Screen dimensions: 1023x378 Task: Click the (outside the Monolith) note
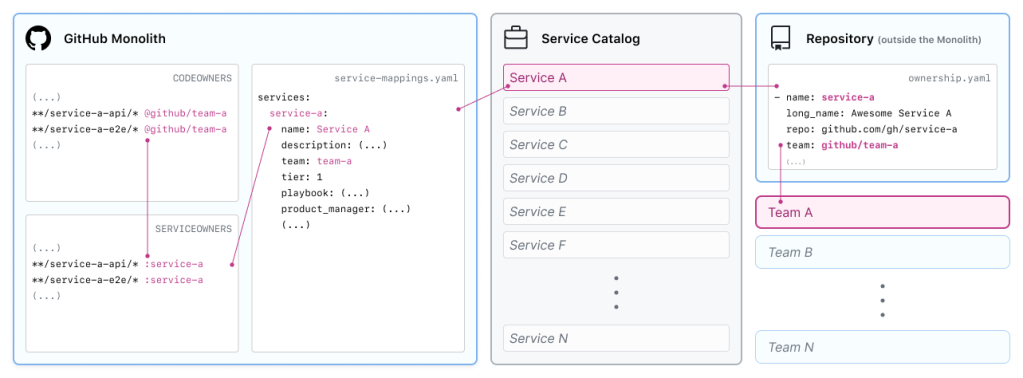930,40
